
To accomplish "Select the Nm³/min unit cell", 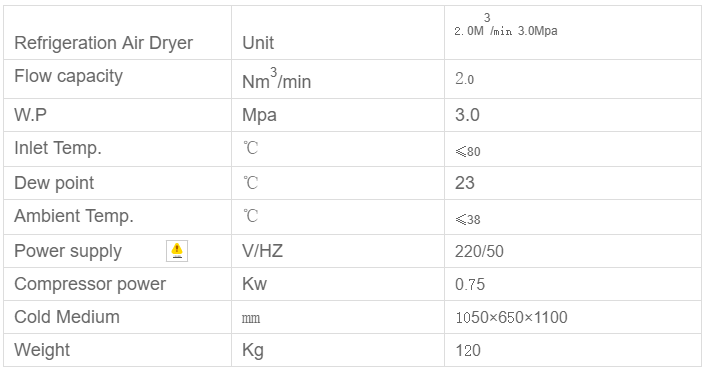I will click(x=338, y=79).
